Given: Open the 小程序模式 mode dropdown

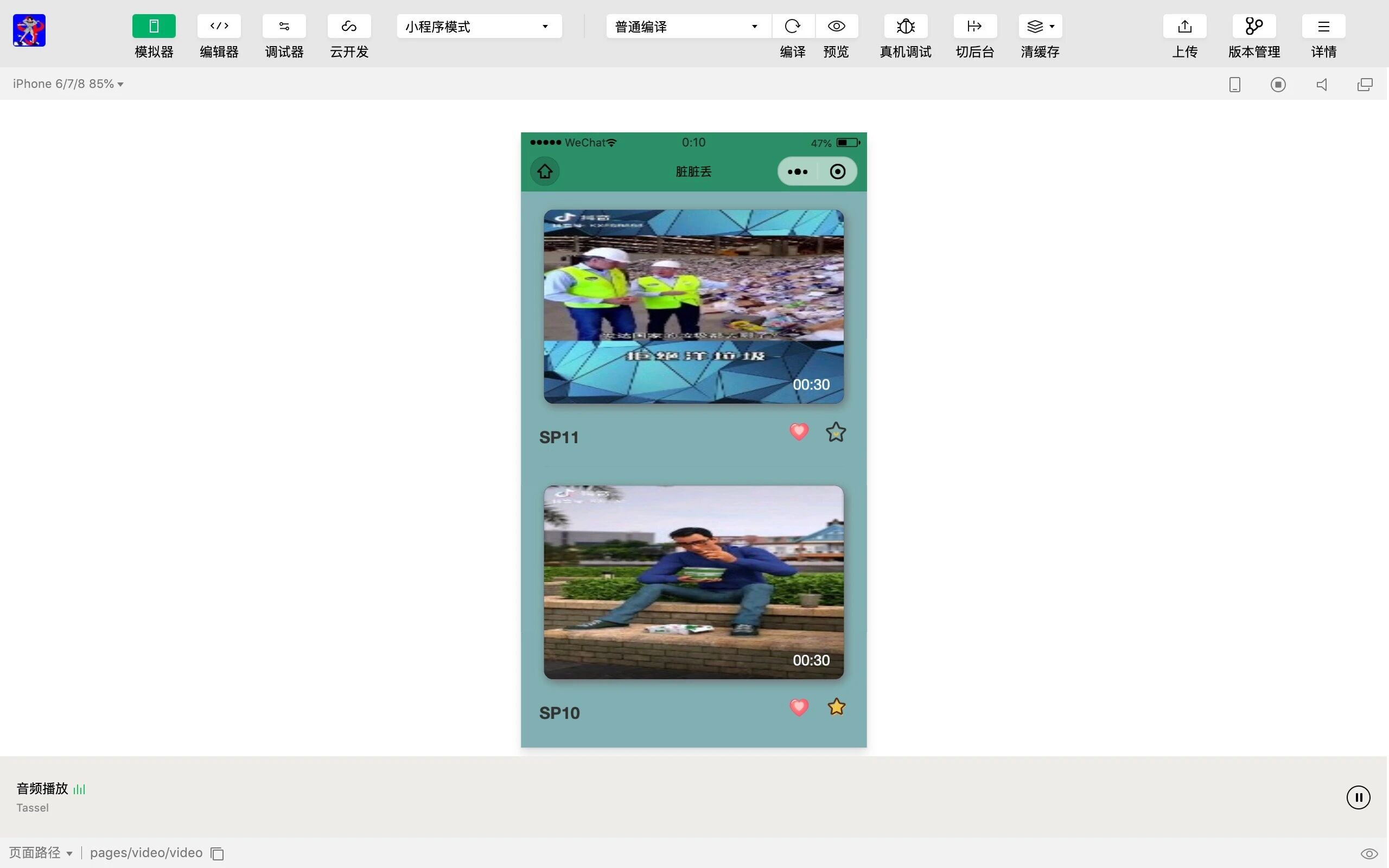Looking at the screenshot, I should click(479, 27).
